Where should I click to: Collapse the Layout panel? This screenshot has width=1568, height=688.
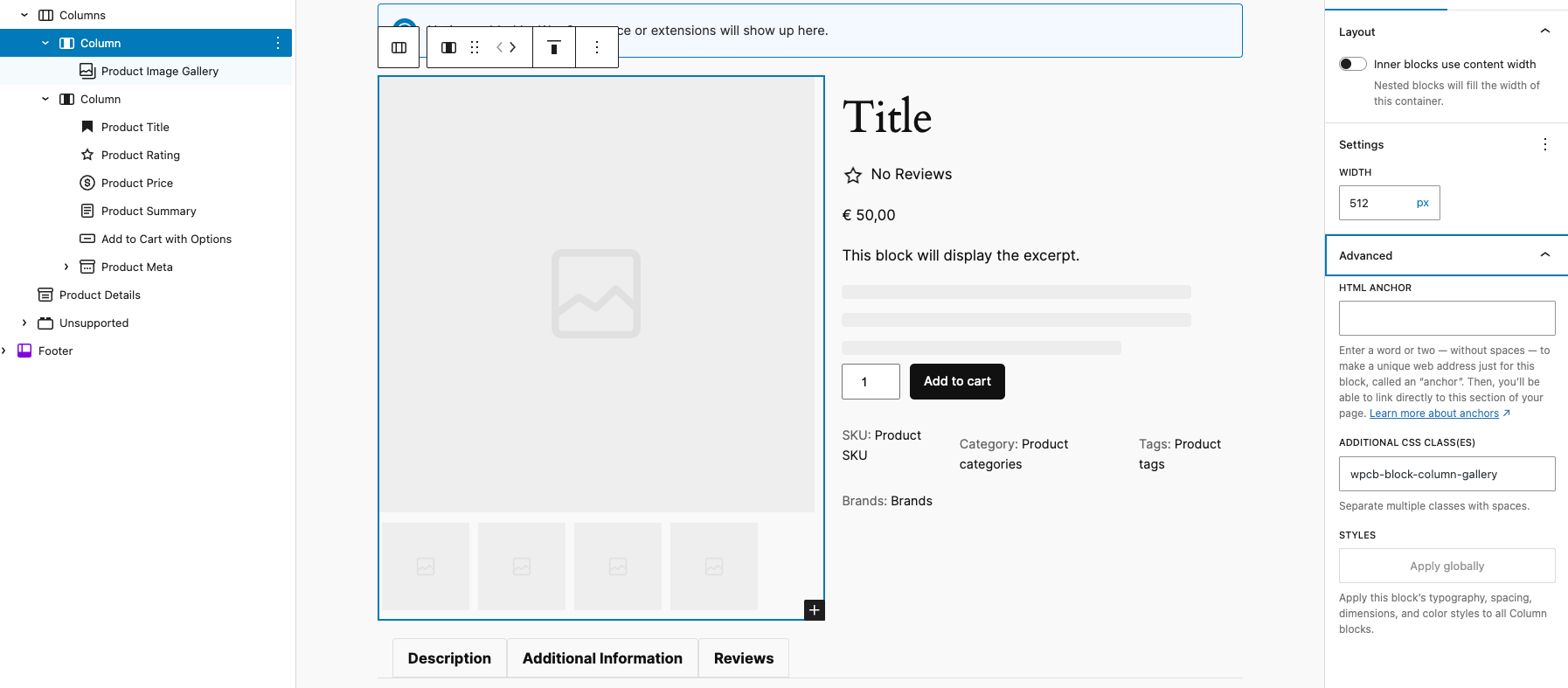1544,31
